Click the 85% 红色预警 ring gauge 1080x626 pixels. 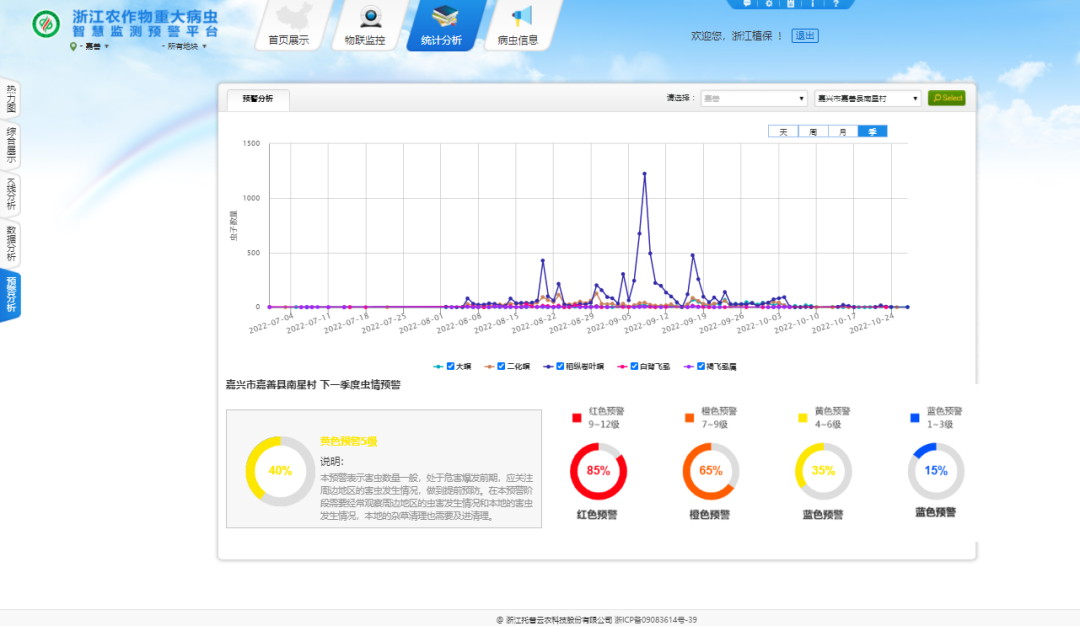click(x=598, y=471)
